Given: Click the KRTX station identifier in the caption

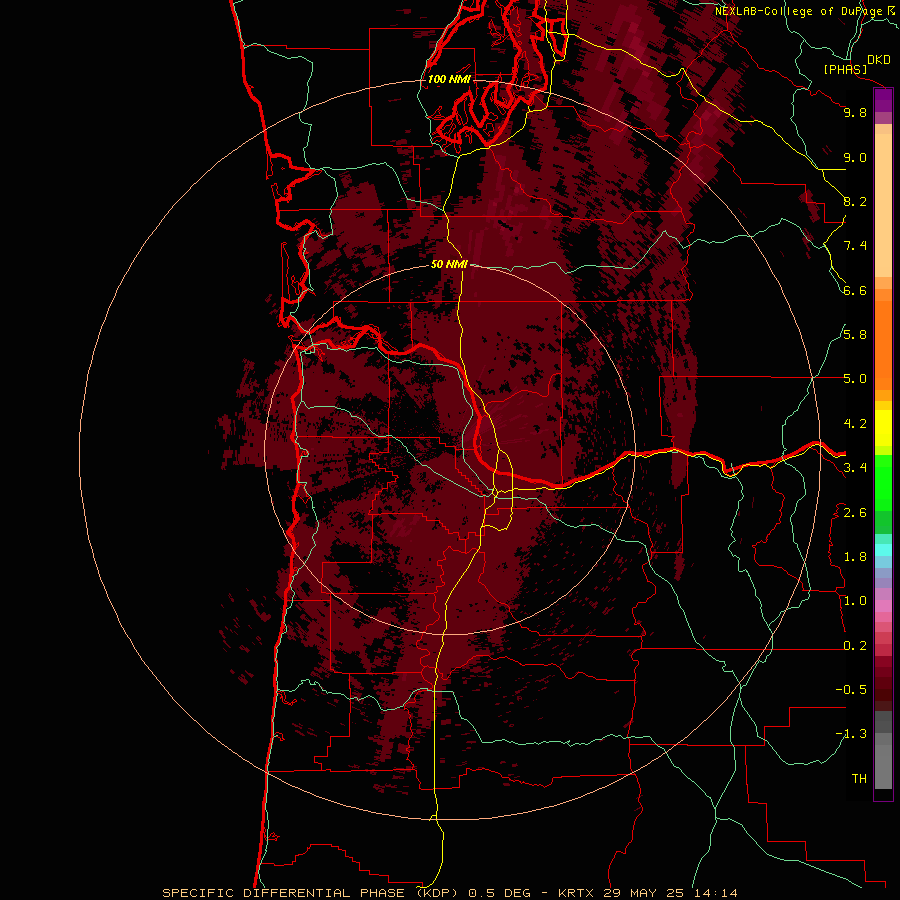Looking at the screenshot, I should click(578, 893).
